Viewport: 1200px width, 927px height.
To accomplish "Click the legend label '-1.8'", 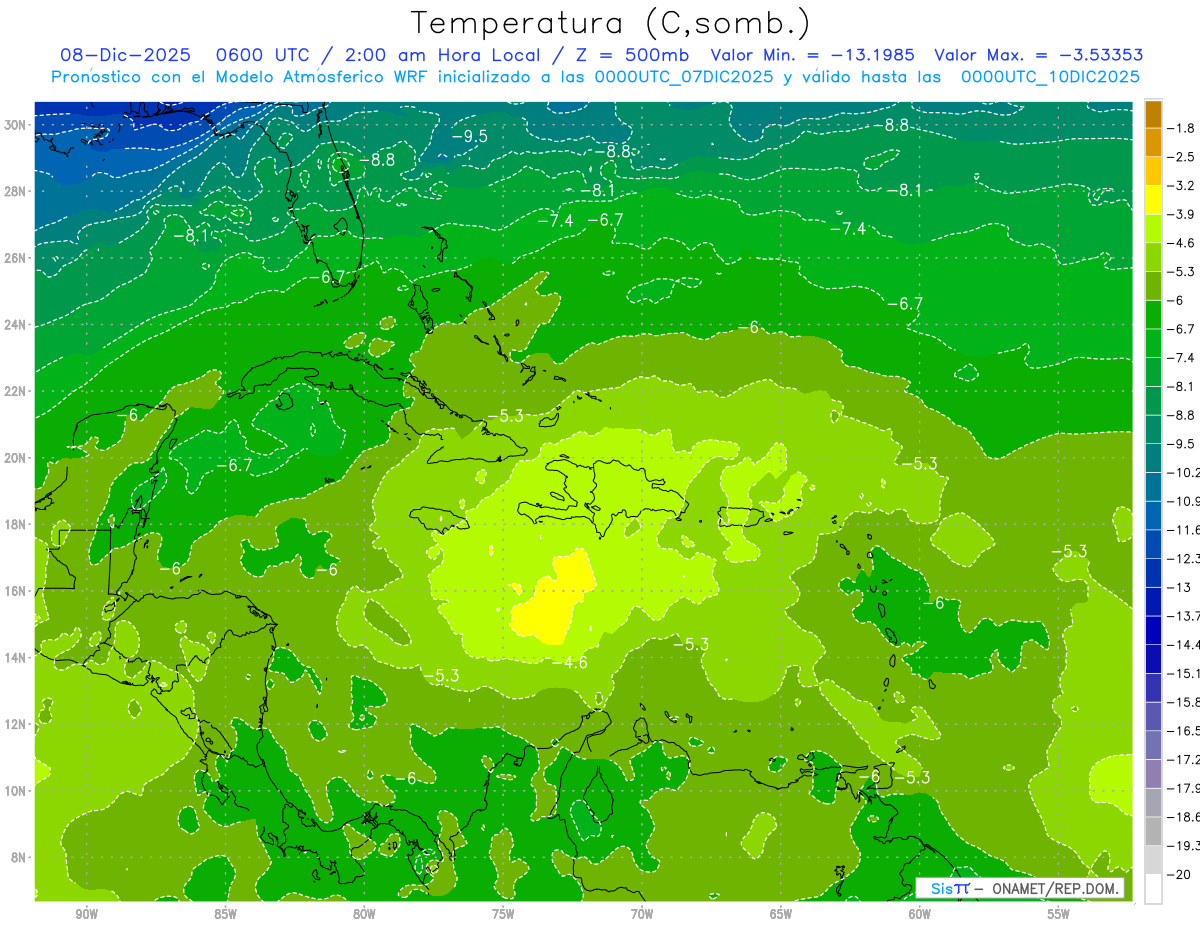I will click(1183, 128).
